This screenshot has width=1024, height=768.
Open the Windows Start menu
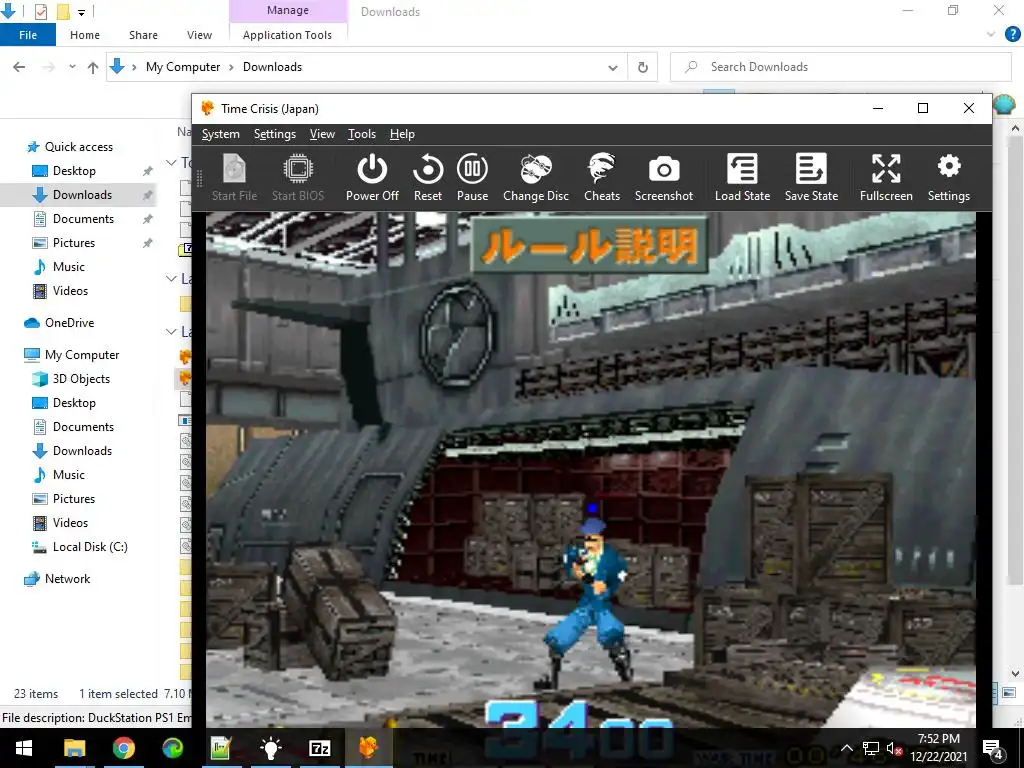pyautogui.click(x=24, y=748)
